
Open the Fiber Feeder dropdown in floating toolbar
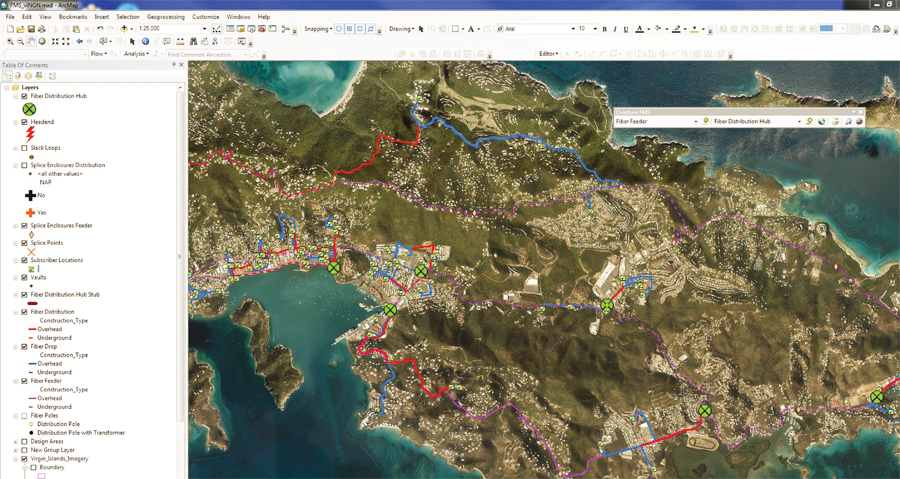pos(696,122)
